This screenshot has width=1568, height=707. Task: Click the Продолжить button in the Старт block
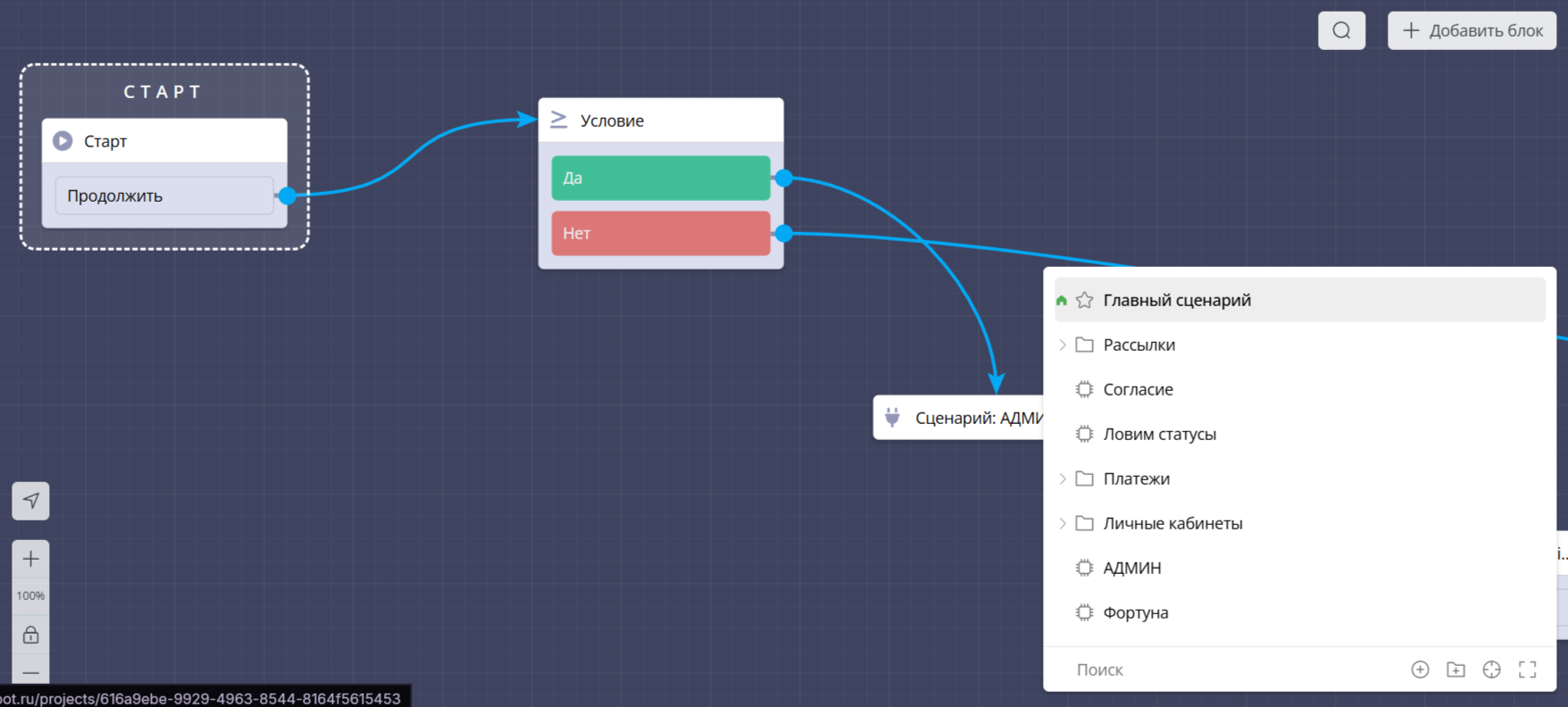pyautogui.click(x=164, y=195)
